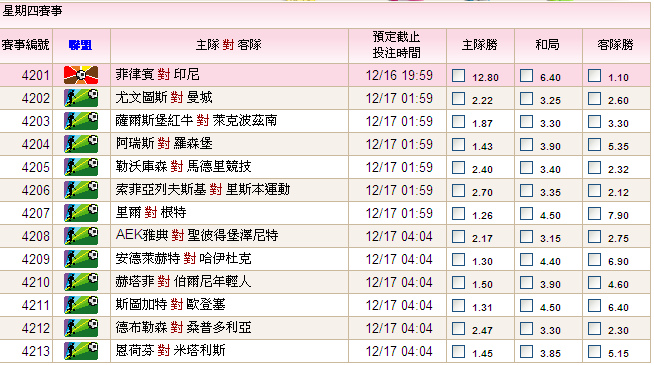Tick draw 3.15 for match 4208
The height and width of the screenshot is (365, 654).
[526, 236]
